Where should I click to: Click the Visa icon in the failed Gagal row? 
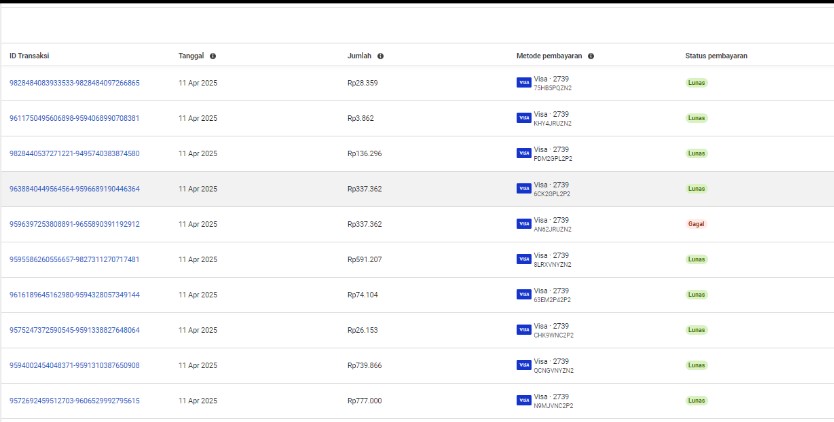[524, 224]
